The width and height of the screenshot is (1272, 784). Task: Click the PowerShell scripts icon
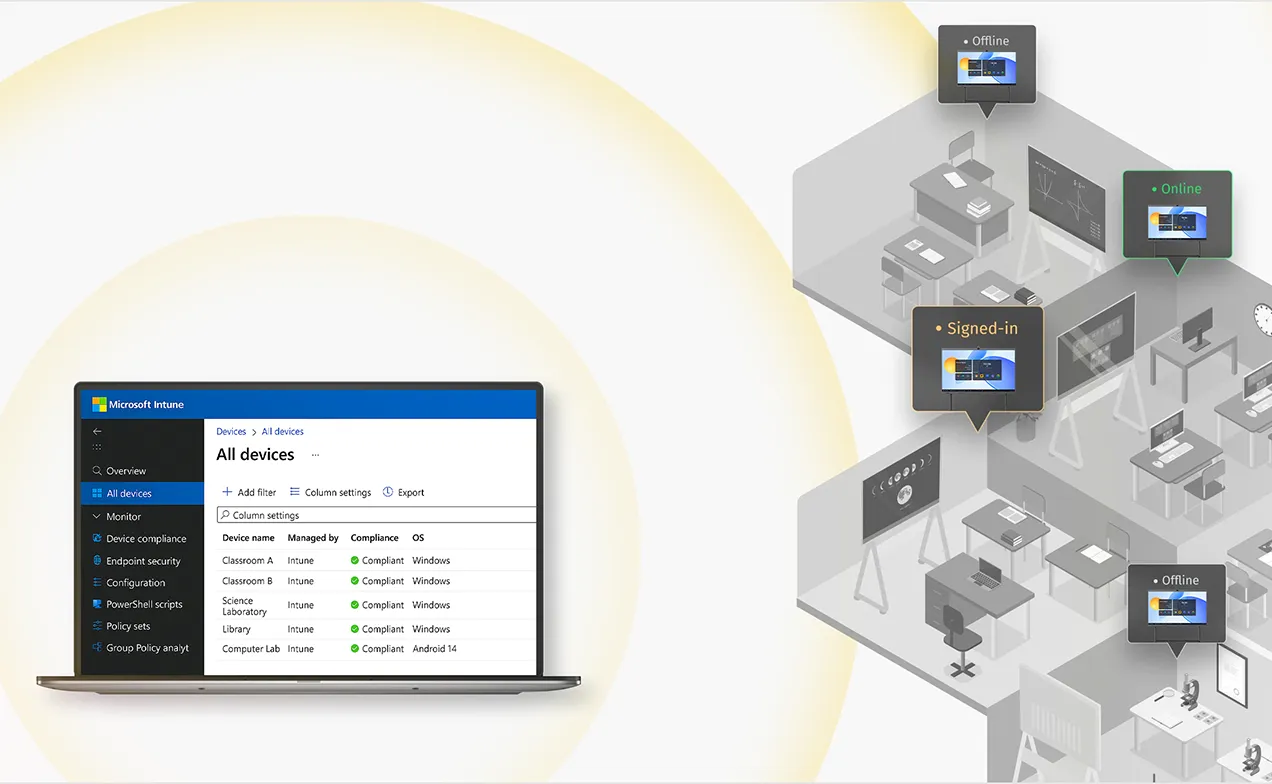(x=97, y=604)
